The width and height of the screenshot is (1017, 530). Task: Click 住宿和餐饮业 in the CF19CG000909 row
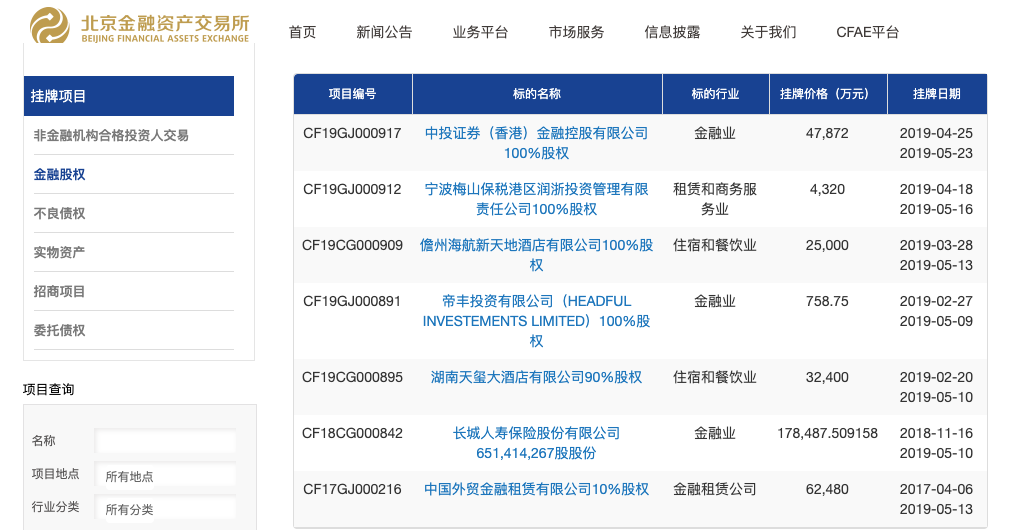[715, 245]
